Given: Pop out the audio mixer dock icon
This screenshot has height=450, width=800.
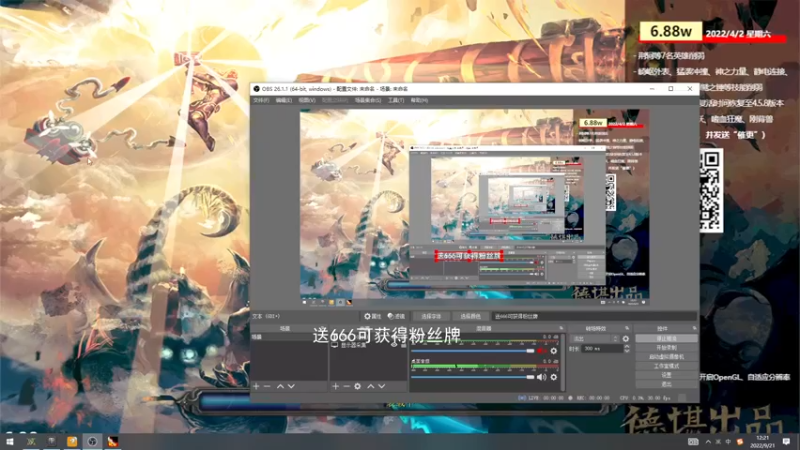Looking at the screenshot, I should 561,328.
